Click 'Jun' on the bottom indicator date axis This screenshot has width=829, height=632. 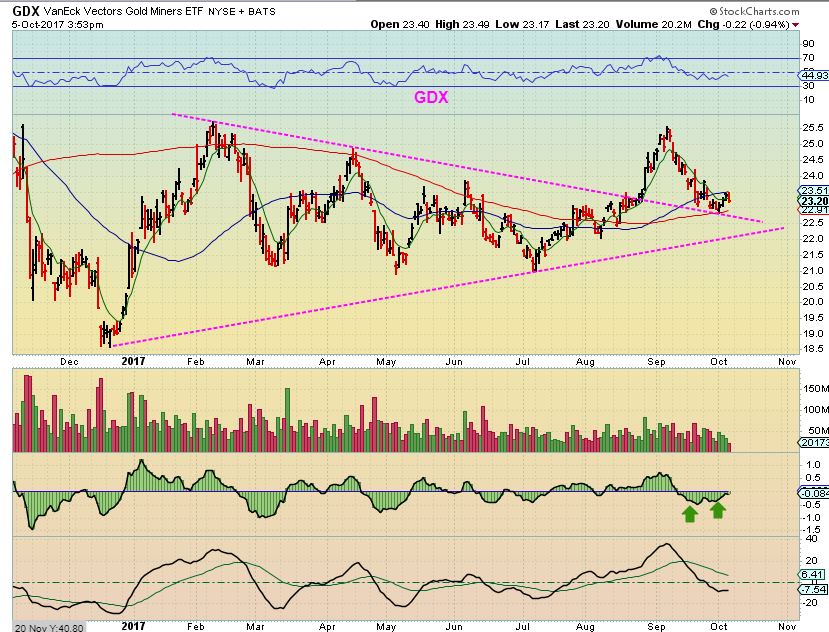454,626
